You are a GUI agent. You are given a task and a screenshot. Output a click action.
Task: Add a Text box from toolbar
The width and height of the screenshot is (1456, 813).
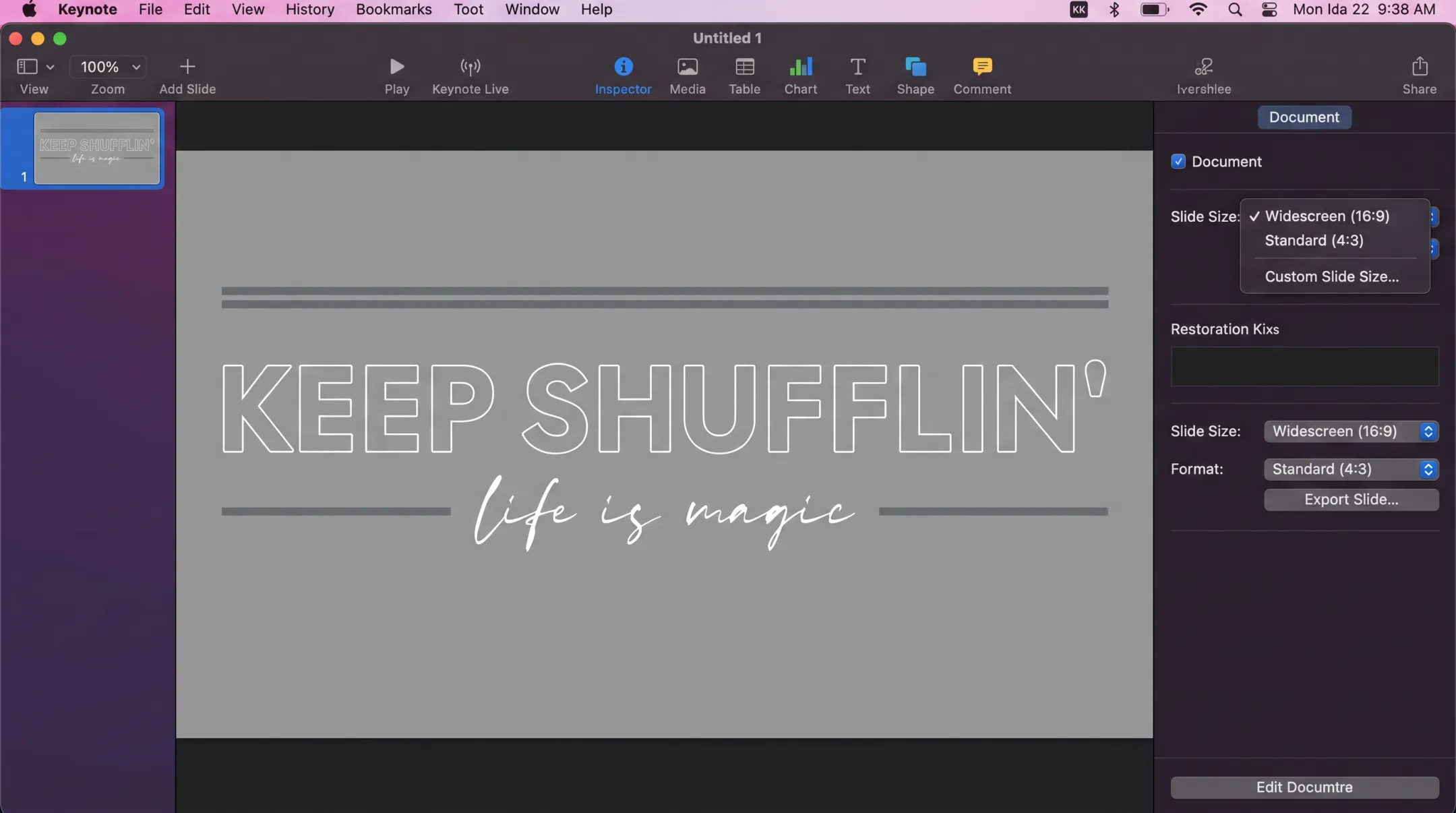pyautogui.click(x=857, y=66)
